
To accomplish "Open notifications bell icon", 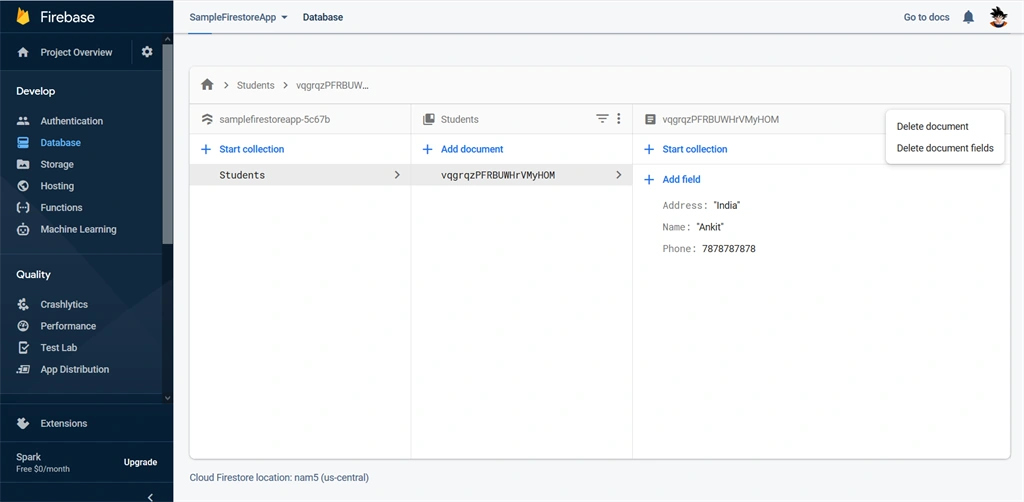I will (x=968, y=18).
